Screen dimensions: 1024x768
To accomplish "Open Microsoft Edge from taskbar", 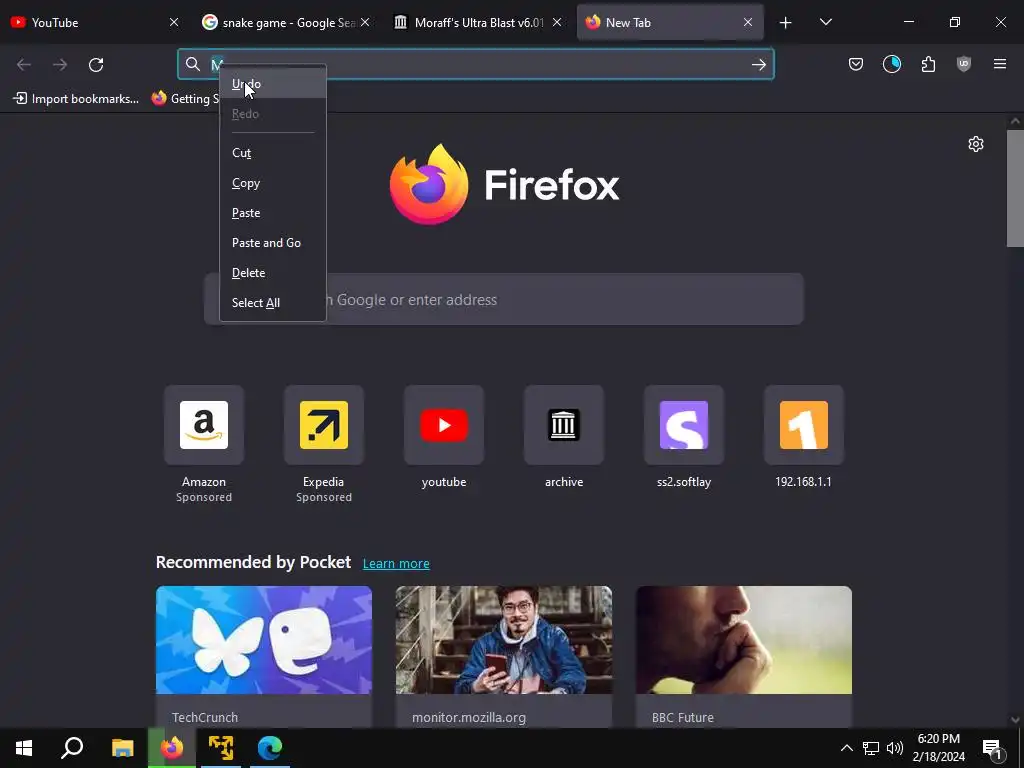I will [270, 748].
